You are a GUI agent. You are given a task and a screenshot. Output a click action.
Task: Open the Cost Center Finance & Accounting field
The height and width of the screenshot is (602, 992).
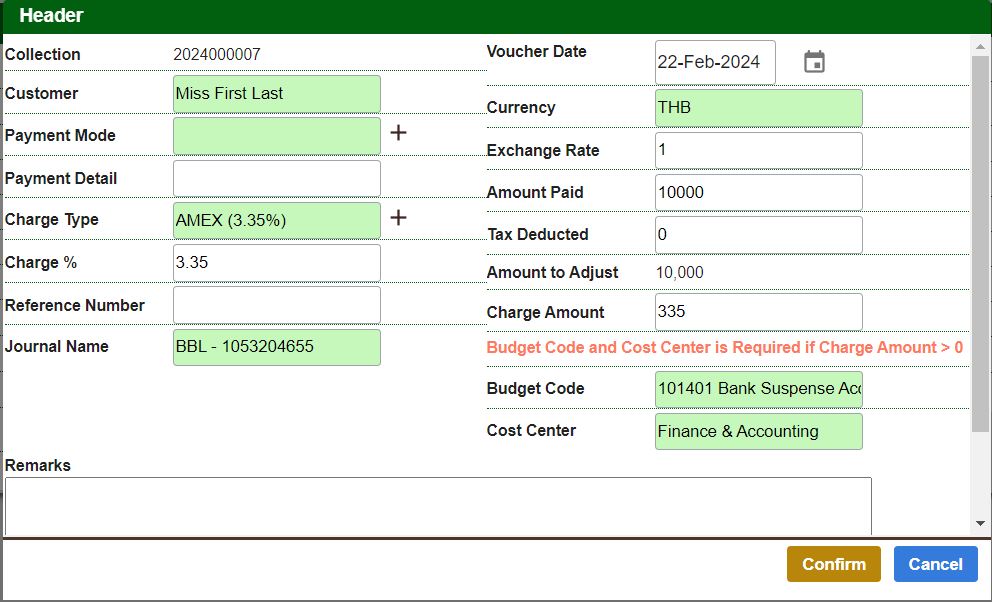758,432
